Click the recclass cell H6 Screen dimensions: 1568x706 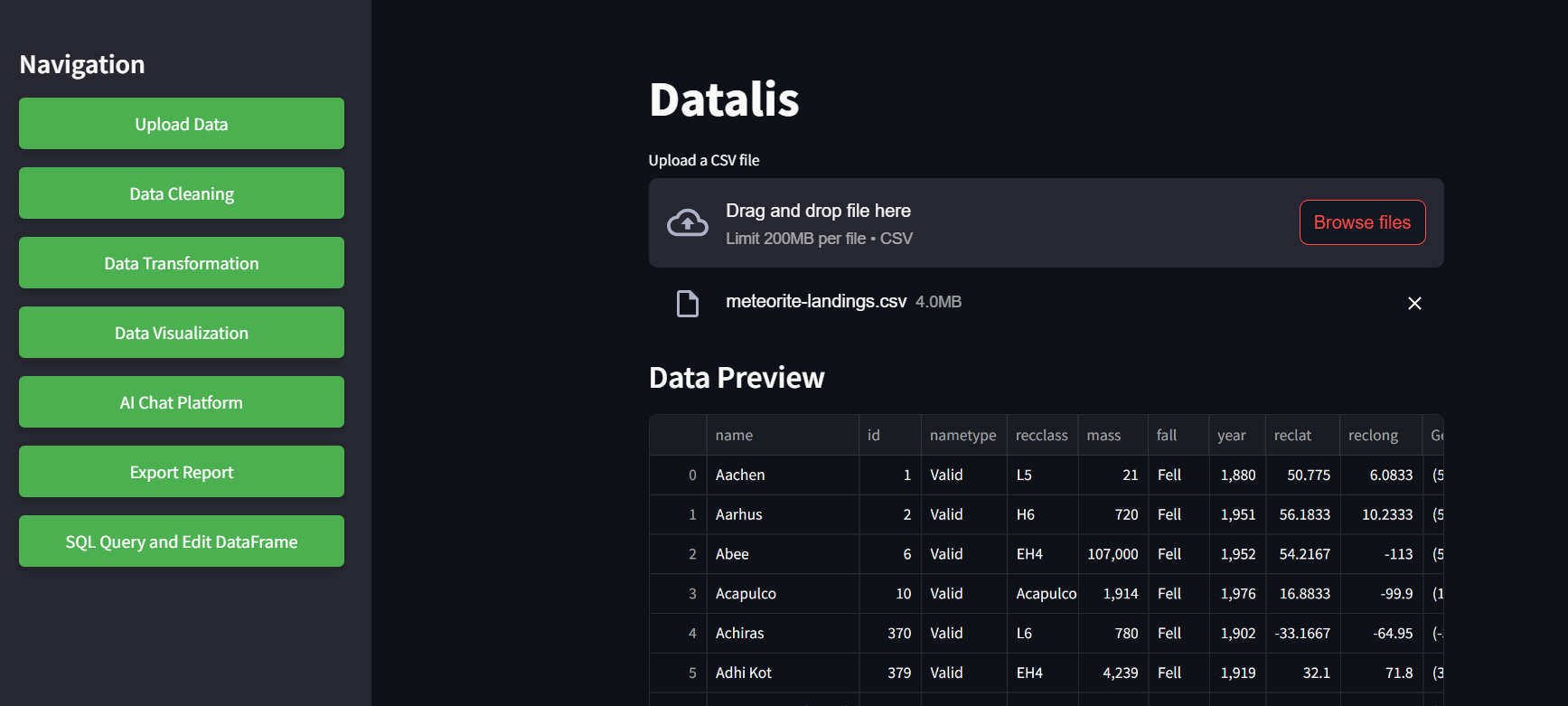tap(1042, 514)
